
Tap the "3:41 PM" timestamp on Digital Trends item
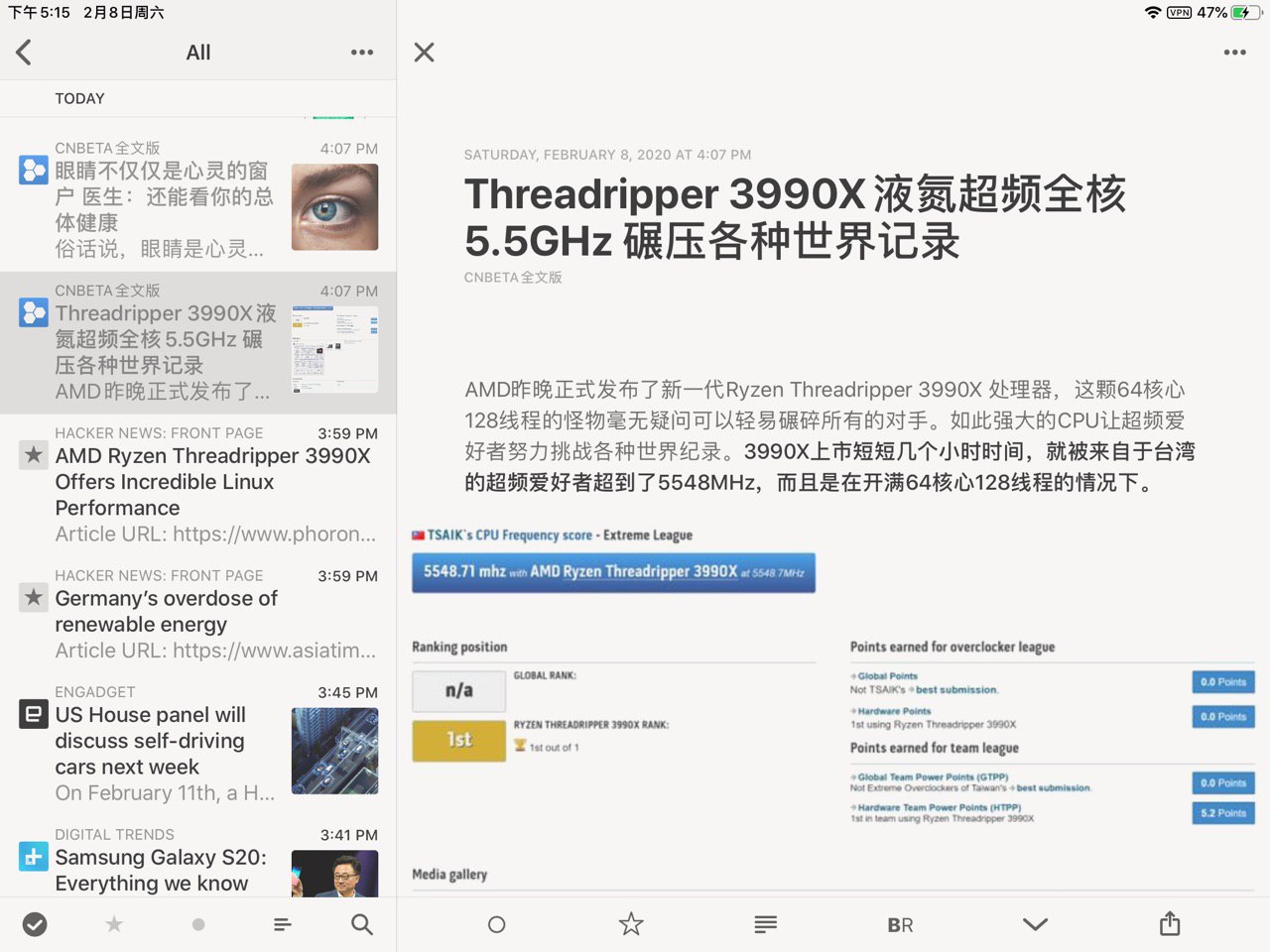[x=348, y=835]
